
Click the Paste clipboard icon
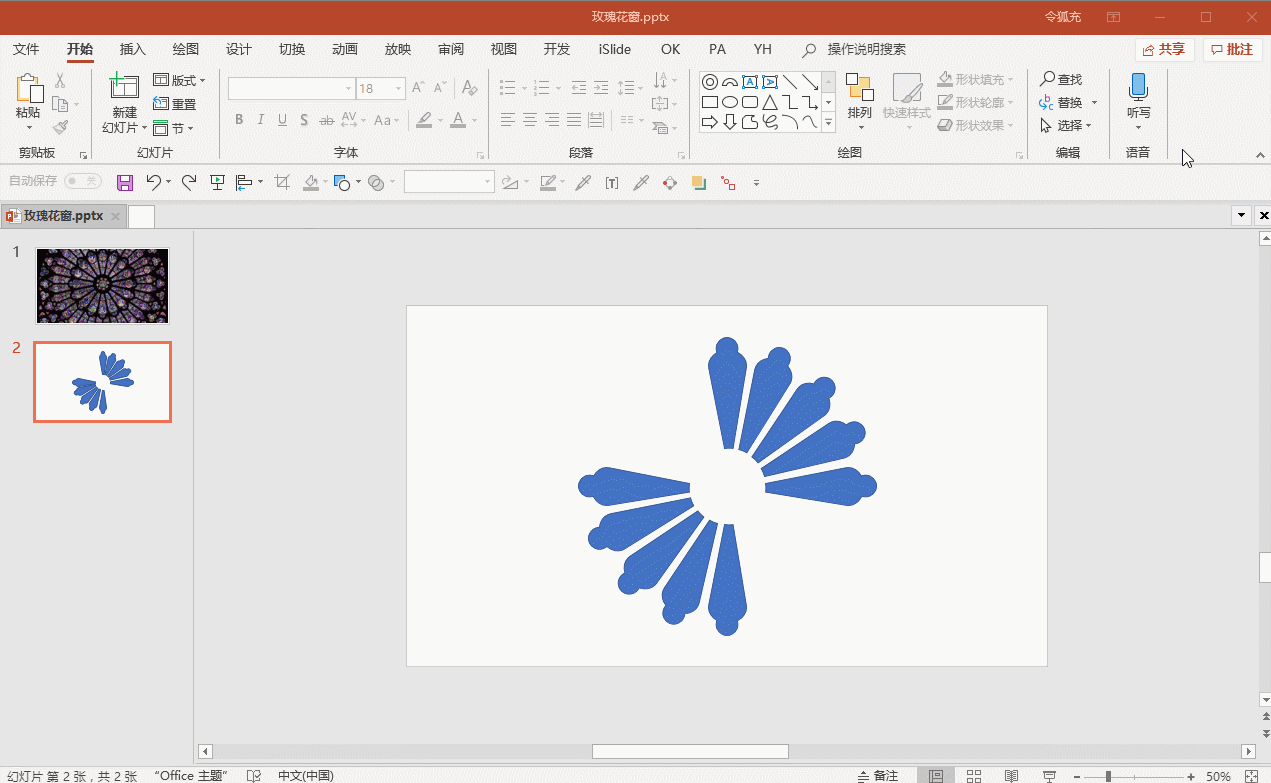point(28,88)
